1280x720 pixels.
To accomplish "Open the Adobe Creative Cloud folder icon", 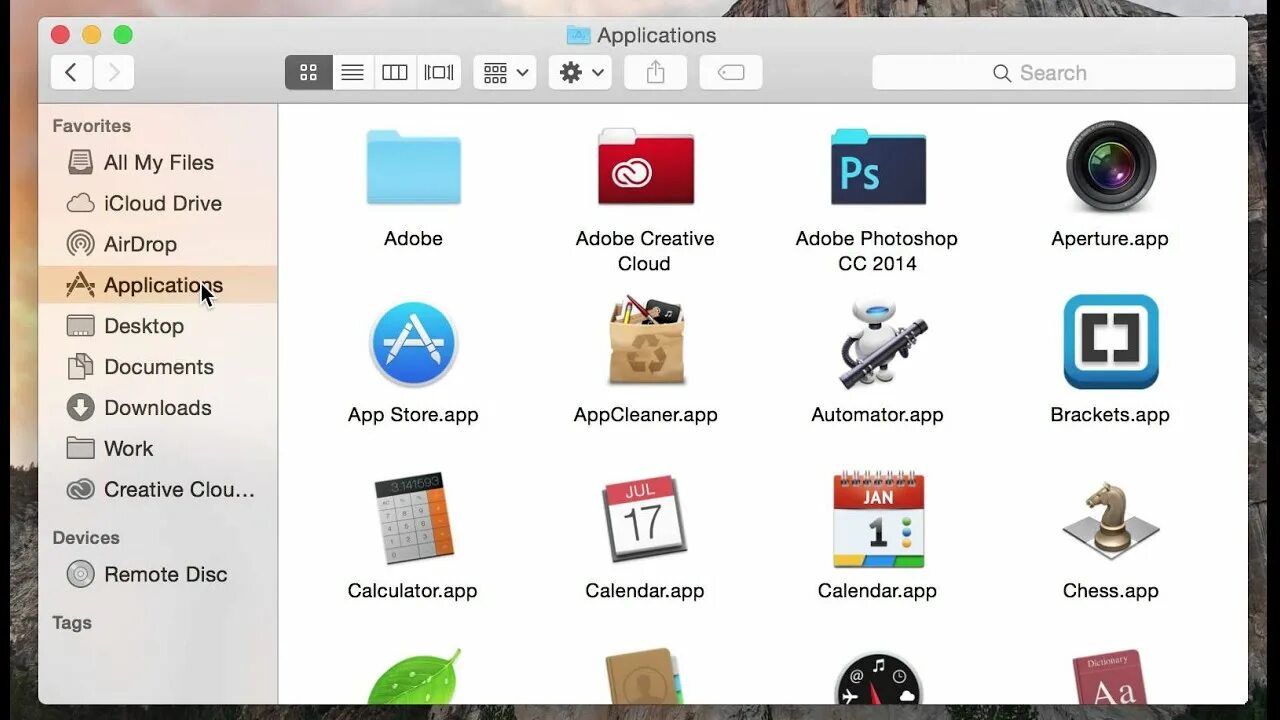I will (x=645, y=166).
